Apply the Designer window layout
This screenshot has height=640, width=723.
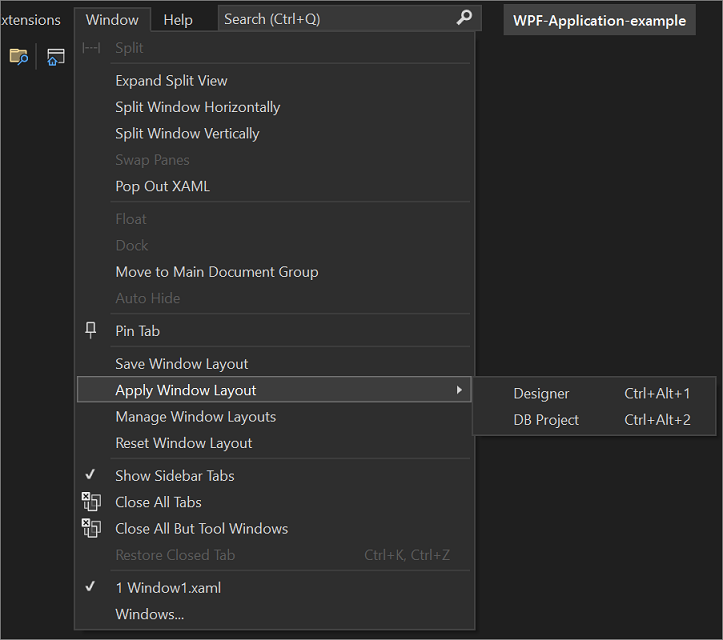tap(541, 394)
